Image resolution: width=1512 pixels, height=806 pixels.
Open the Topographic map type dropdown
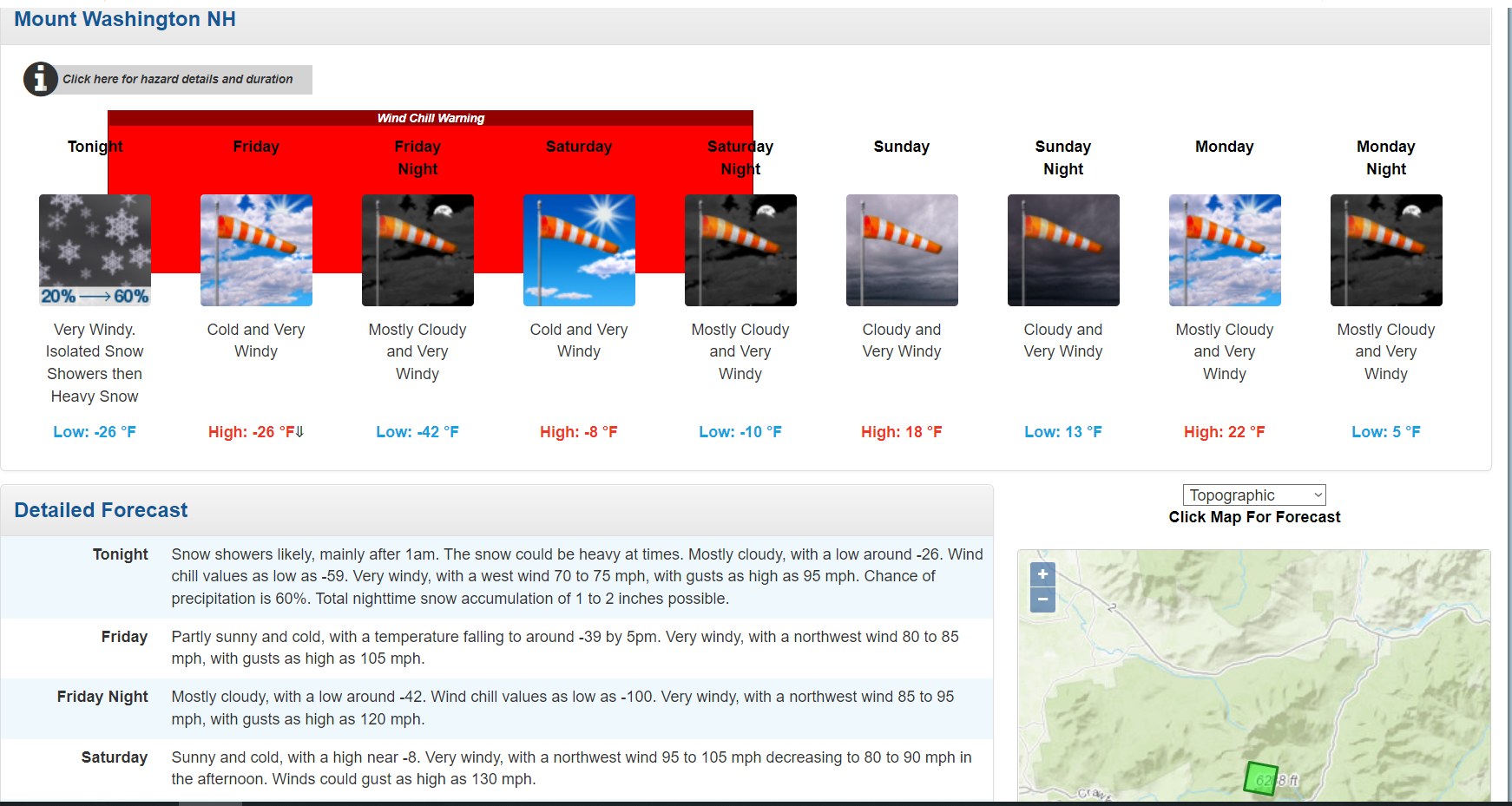click(1254, 495)
